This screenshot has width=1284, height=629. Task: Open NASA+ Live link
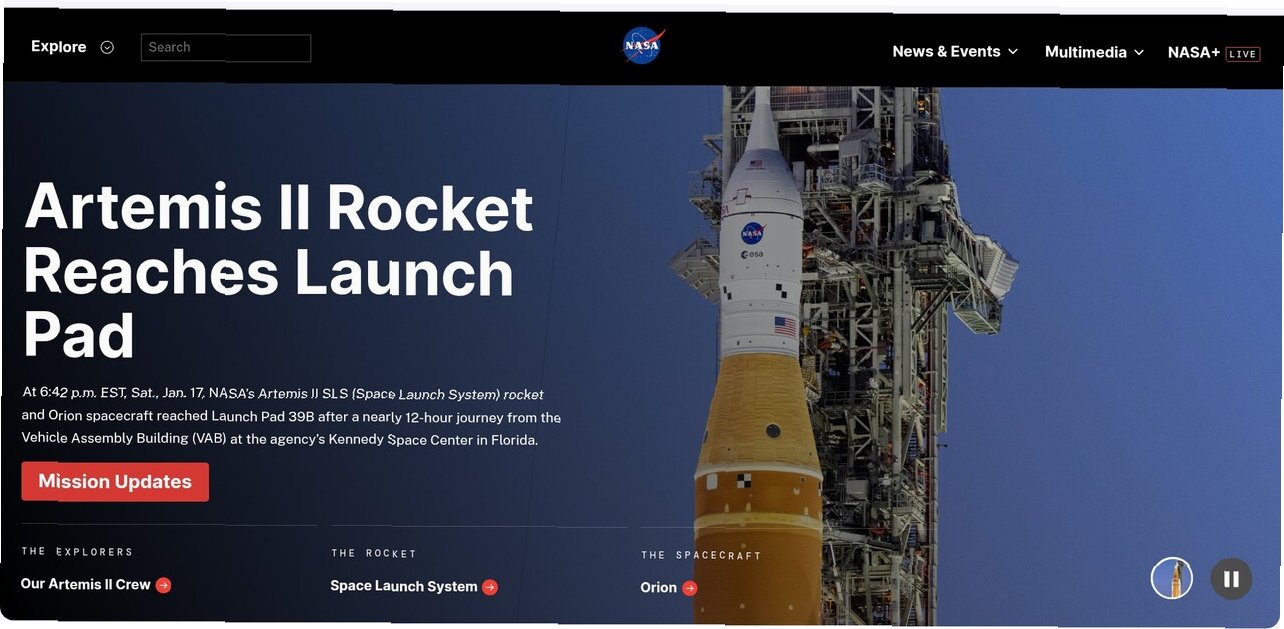coord(1213,53)
